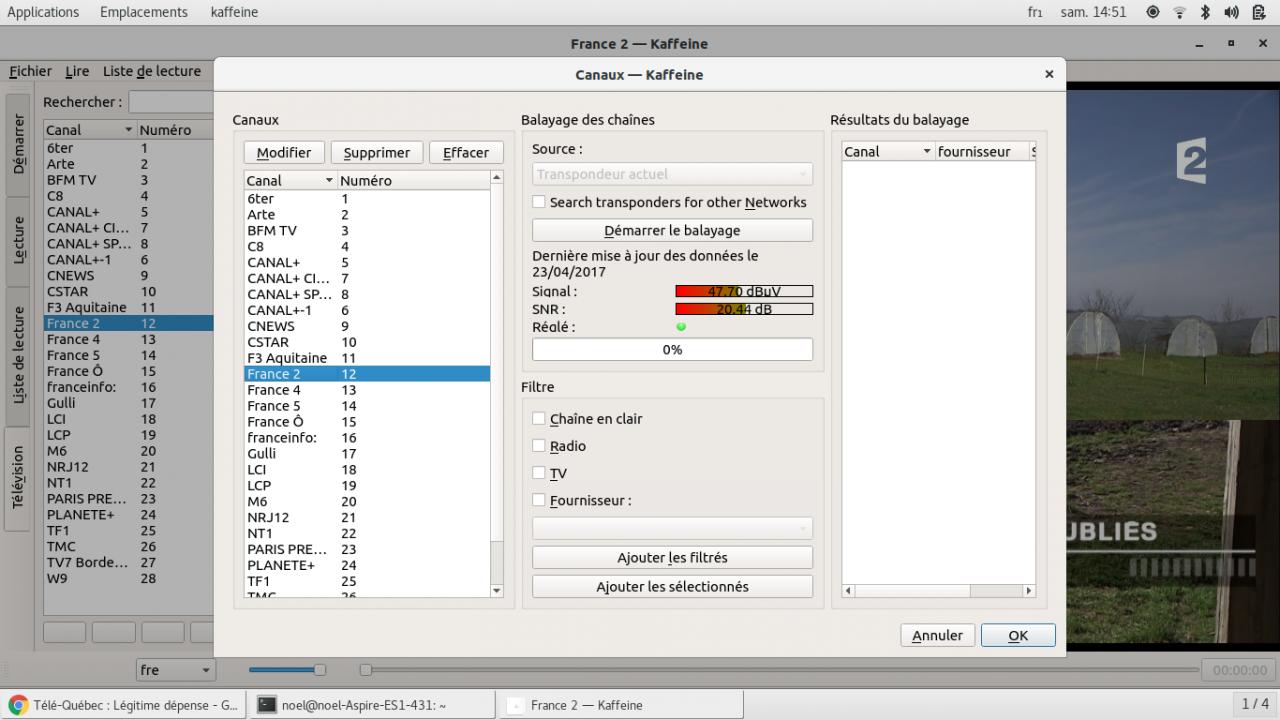This screenshot has height=720, width=1280.
Task: Open the Lire menu
Action: (77, 71)
